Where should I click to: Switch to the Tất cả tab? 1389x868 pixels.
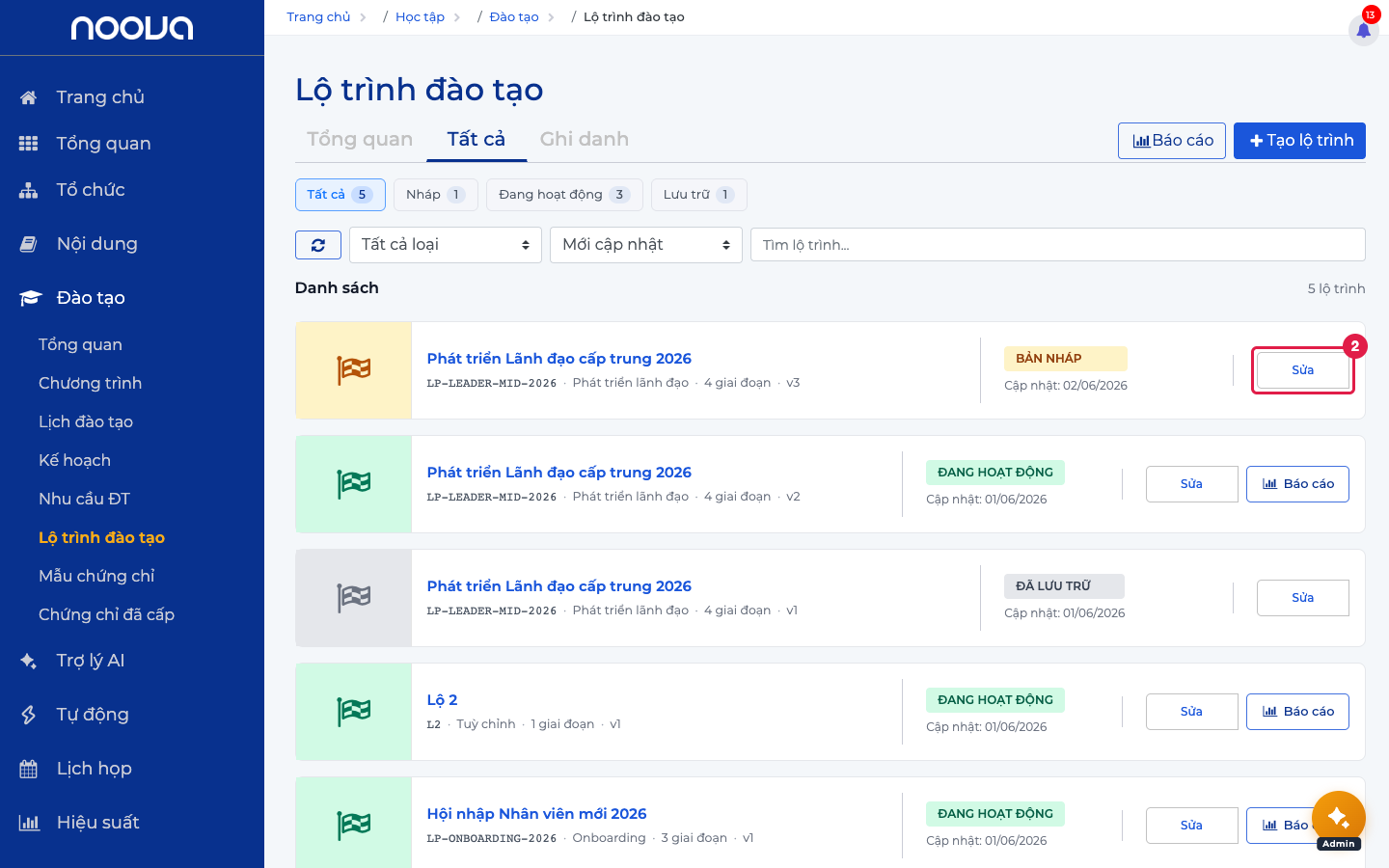pyautogui.click(x=476, y=139)
